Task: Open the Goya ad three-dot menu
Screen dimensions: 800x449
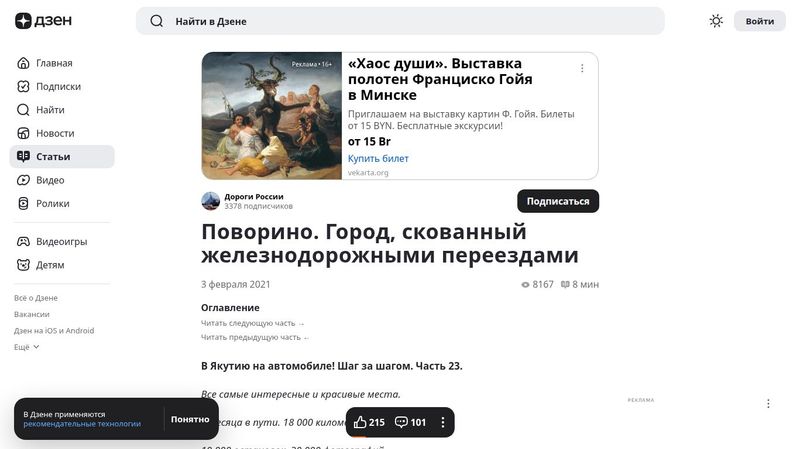Action: coord(582,68)
